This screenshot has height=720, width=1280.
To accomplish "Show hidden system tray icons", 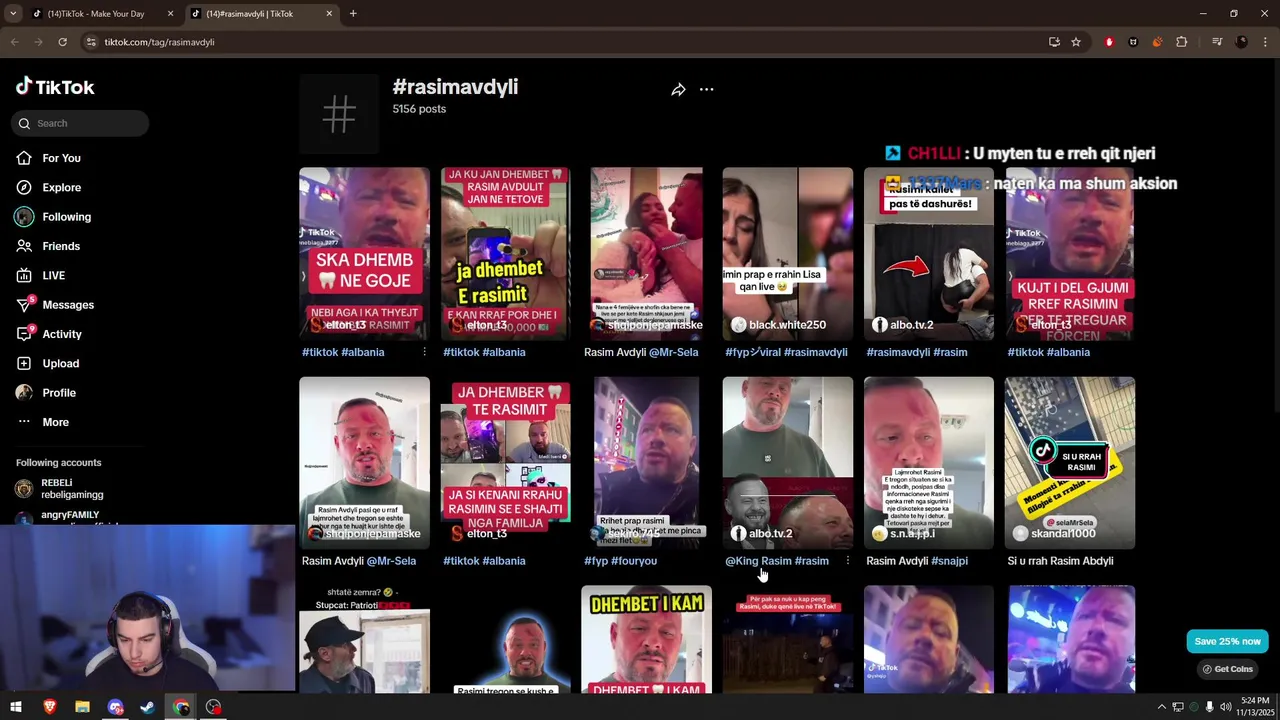I will (1161, 707).
